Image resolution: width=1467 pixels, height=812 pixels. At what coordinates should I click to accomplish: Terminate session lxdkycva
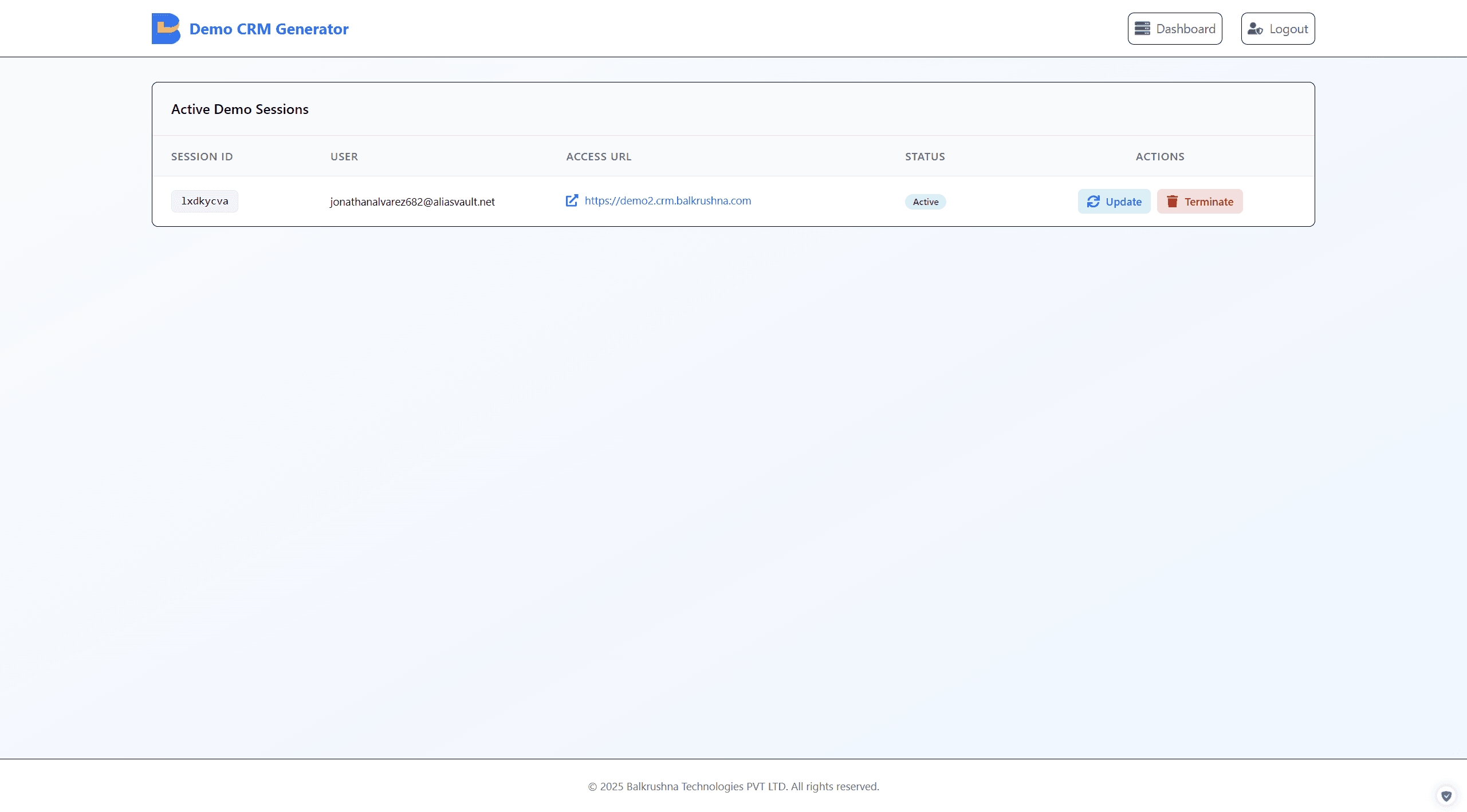1199,202
